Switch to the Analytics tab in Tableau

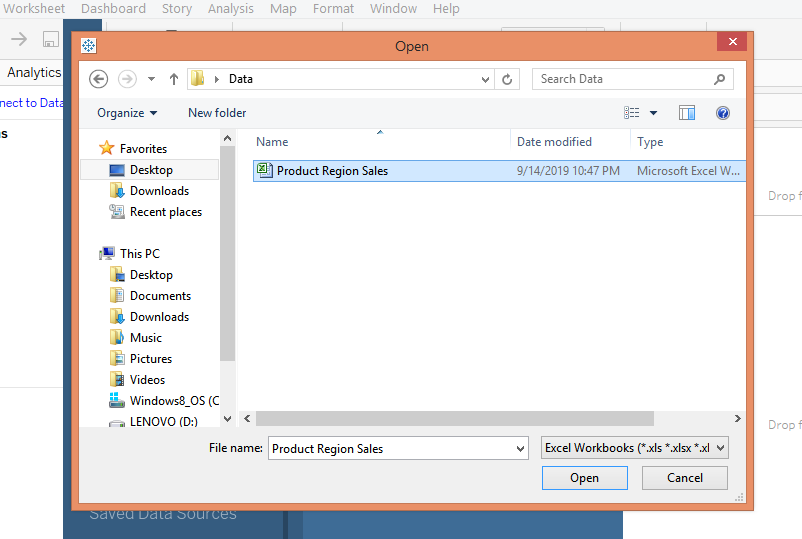[x=34, y=72]
